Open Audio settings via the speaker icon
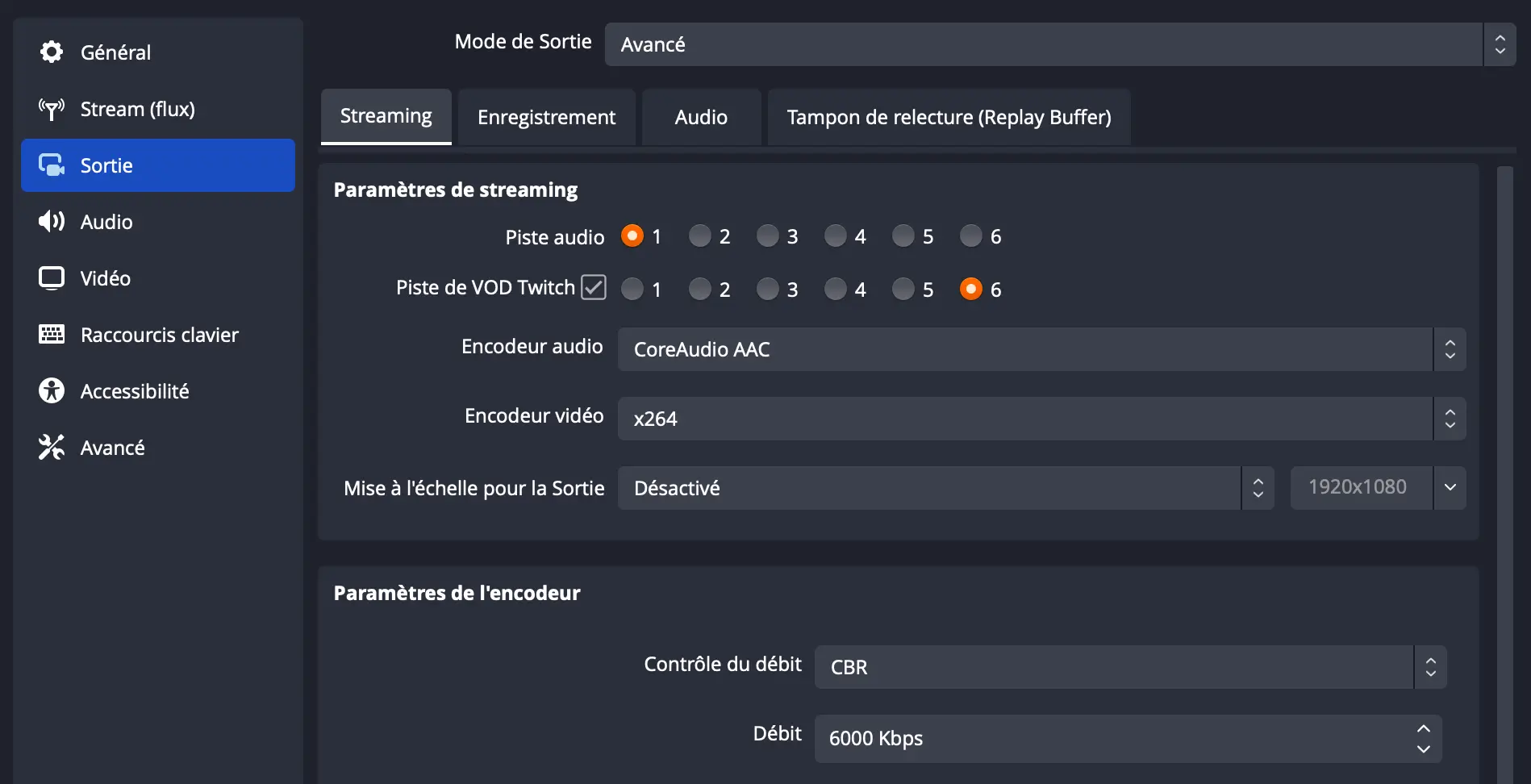1531x784 pixels. [51, 221]
